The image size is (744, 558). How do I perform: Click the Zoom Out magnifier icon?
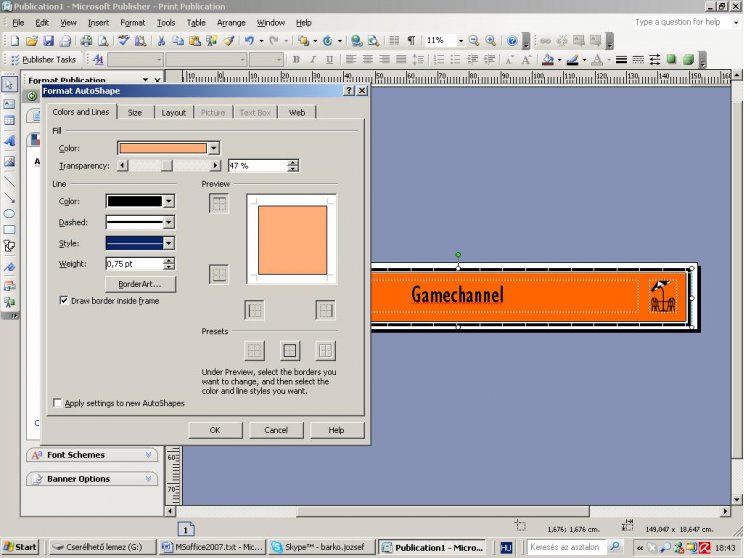point(474,41)
